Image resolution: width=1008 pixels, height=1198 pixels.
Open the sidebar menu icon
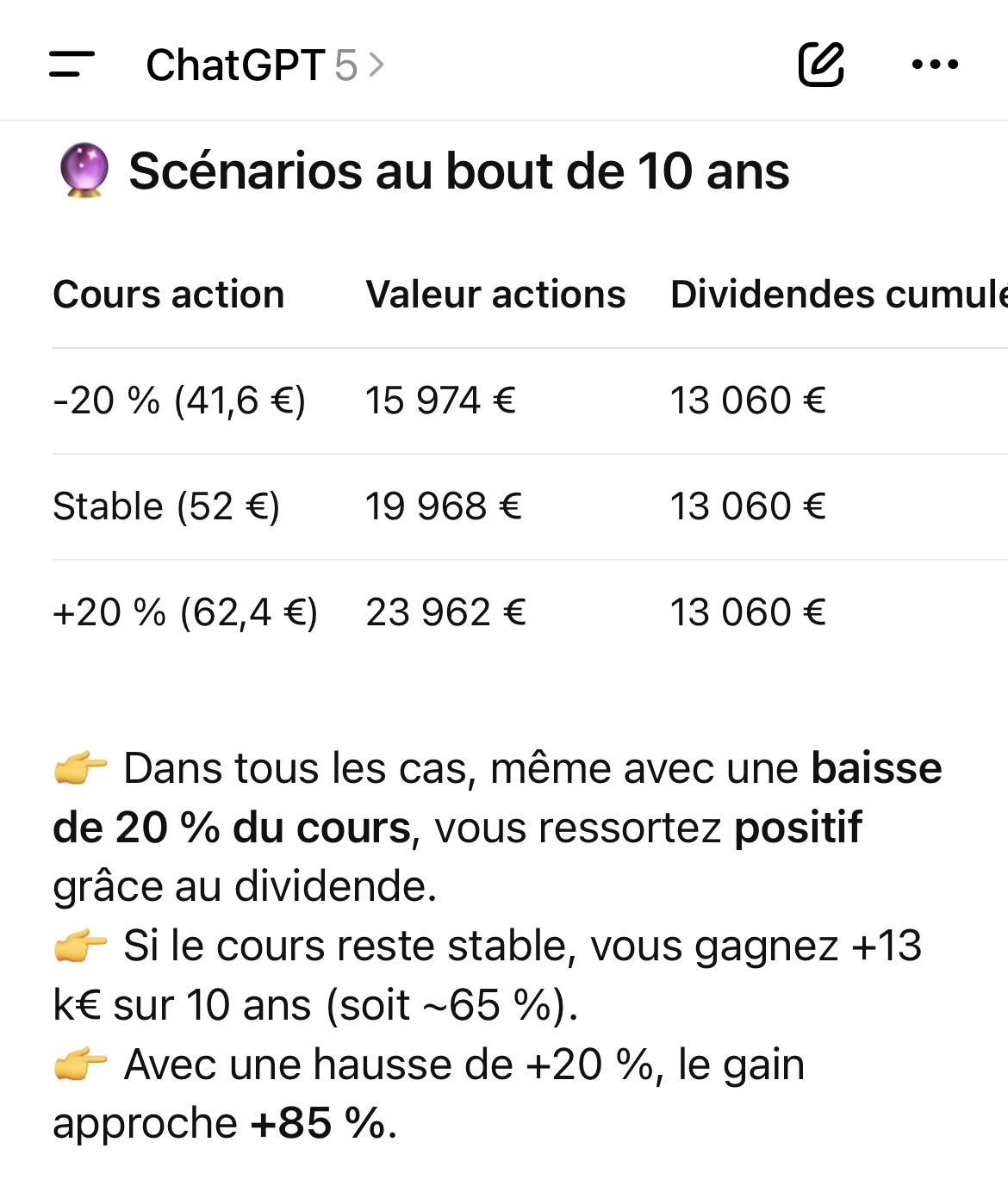(72, 65)
